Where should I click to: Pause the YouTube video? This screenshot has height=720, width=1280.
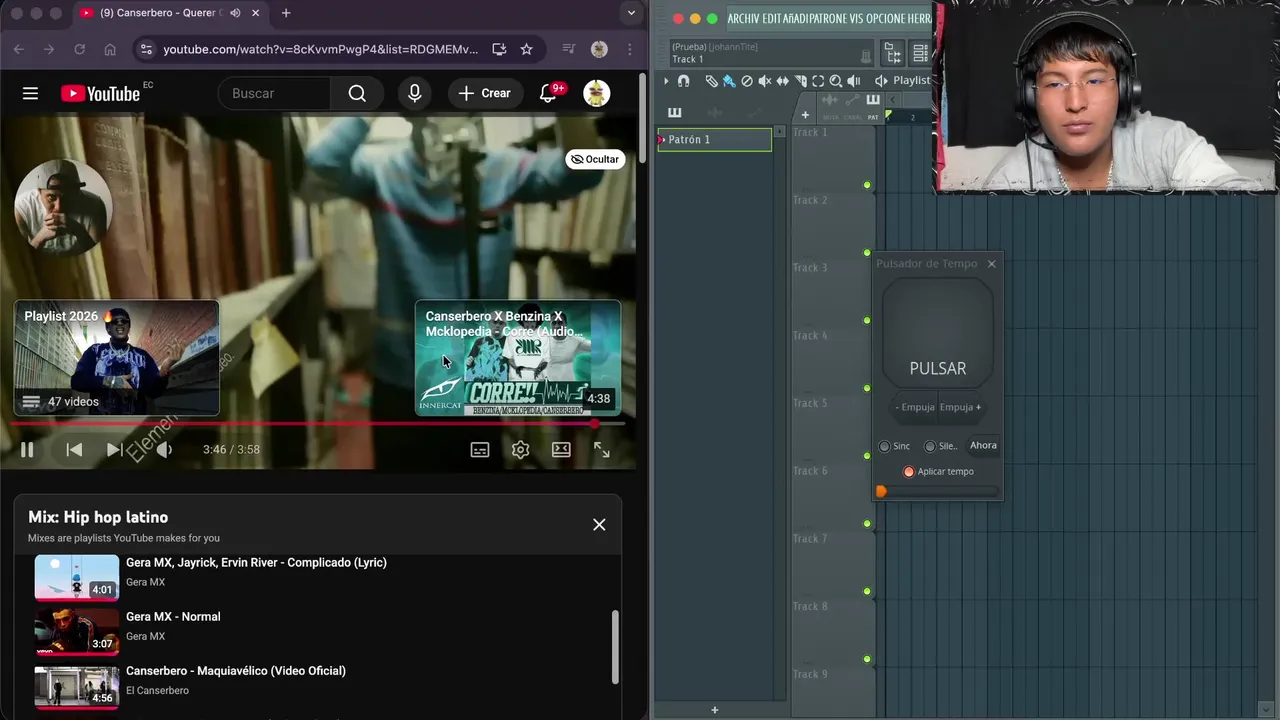(27, 450)
